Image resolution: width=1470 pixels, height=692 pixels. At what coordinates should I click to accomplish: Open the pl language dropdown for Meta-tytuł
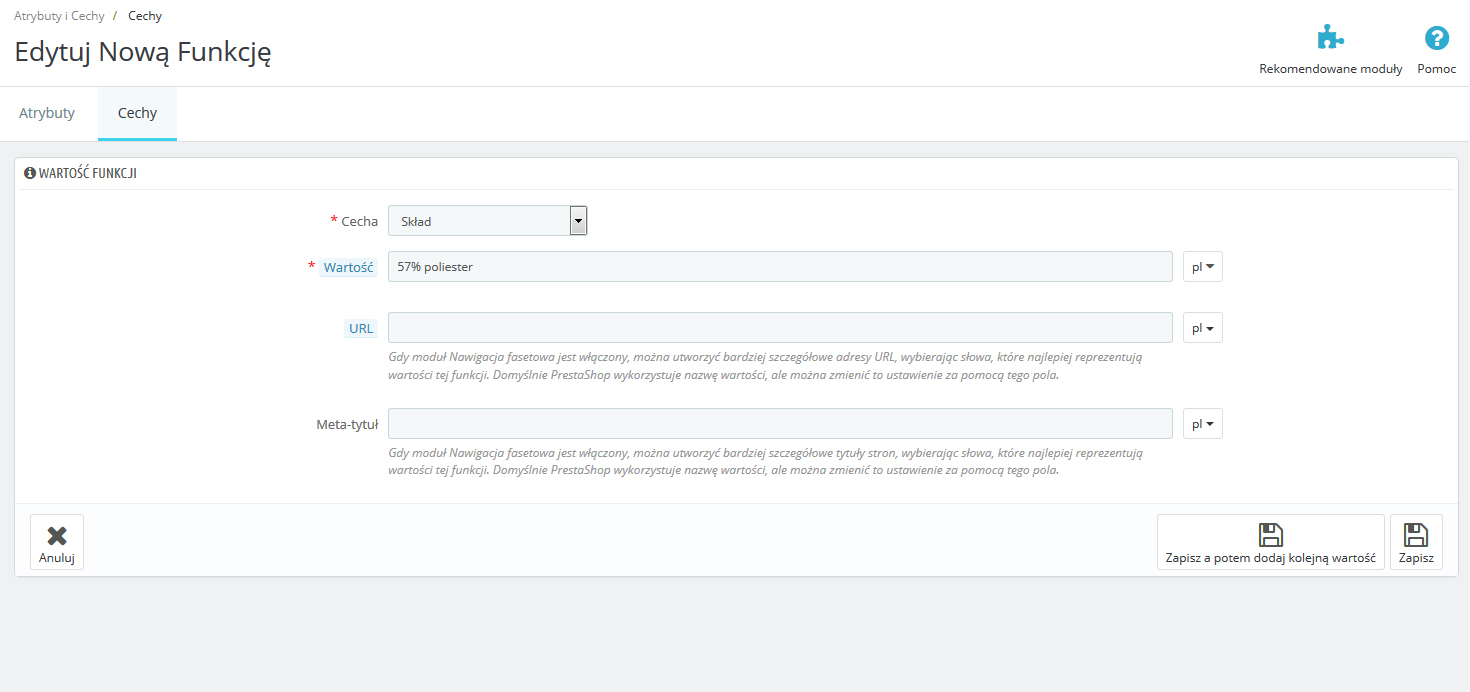(x=1202, y=424)
